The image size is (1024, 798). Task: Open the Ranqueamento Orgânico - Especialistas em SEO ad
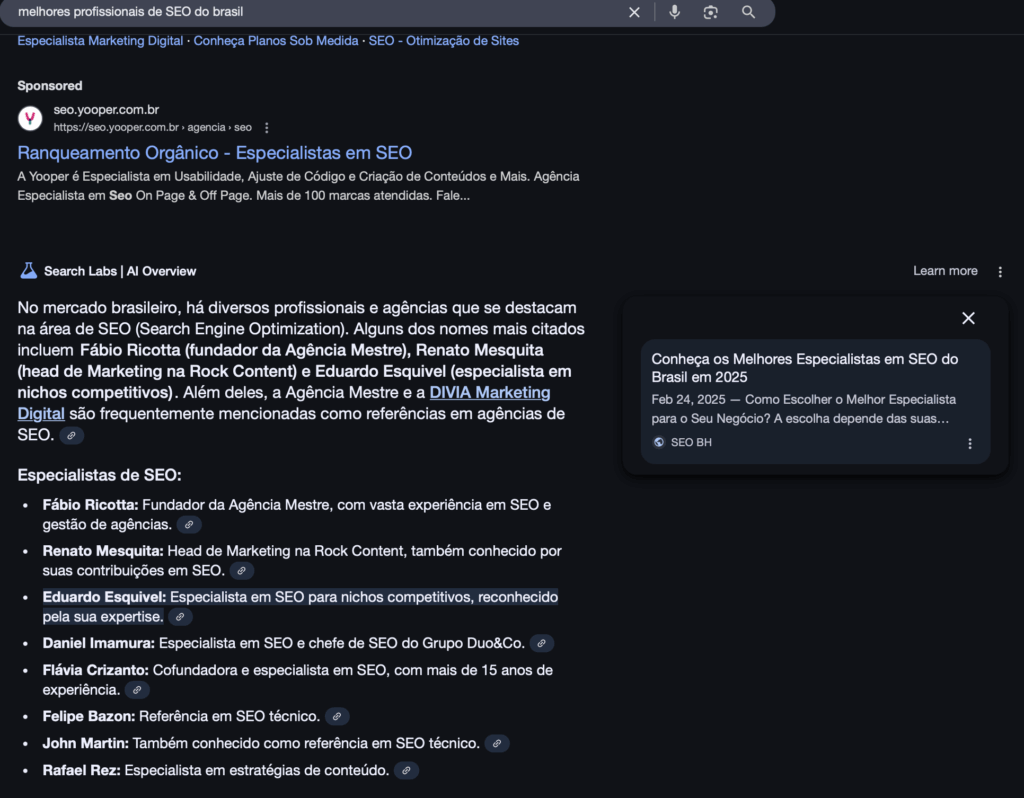tap(214, 153)
